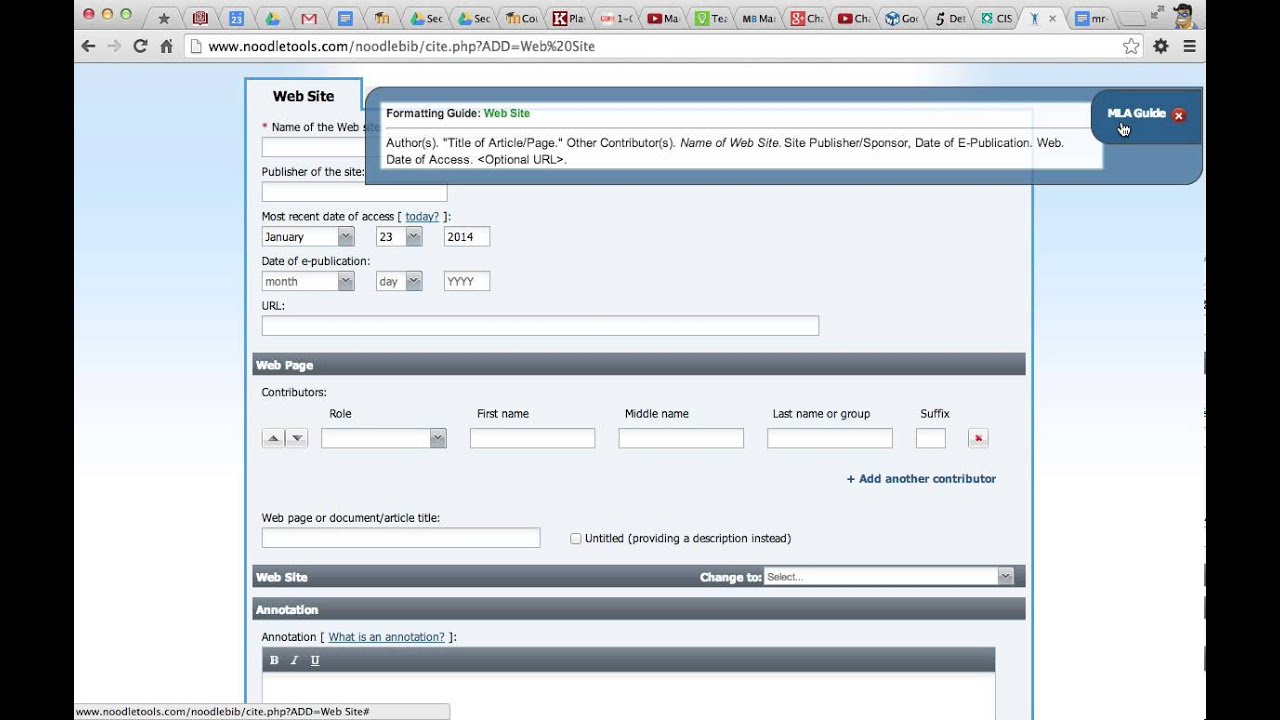Click the Web Site link in formatting guide
Image resolution: width=1280 pixels, height=720 pixels.
tap(507, 113)
